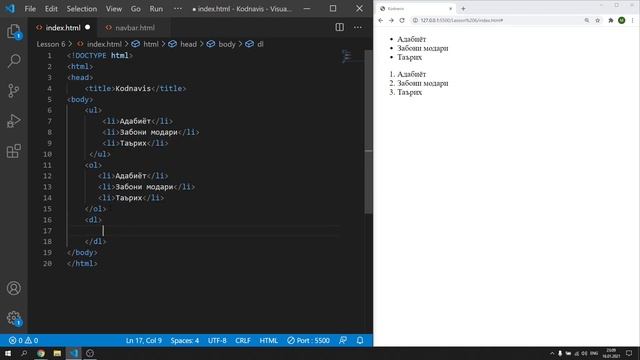
Task: Open Source Control view
Action: pos(14,90)
